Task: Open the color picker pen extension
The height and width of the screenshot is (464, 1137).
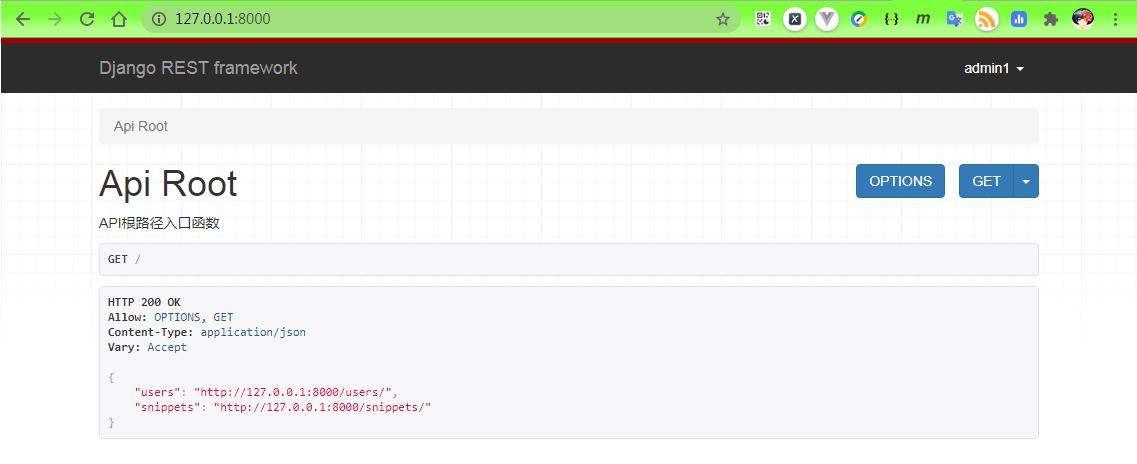Action: [x=859, y=20]
